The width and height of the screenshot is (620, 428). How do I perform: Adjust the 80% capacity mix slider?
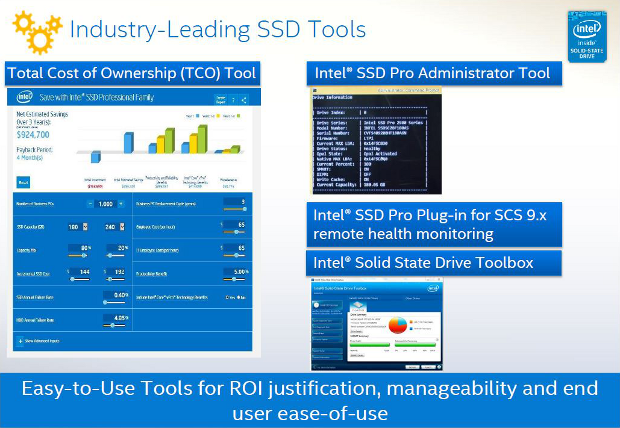78,256
